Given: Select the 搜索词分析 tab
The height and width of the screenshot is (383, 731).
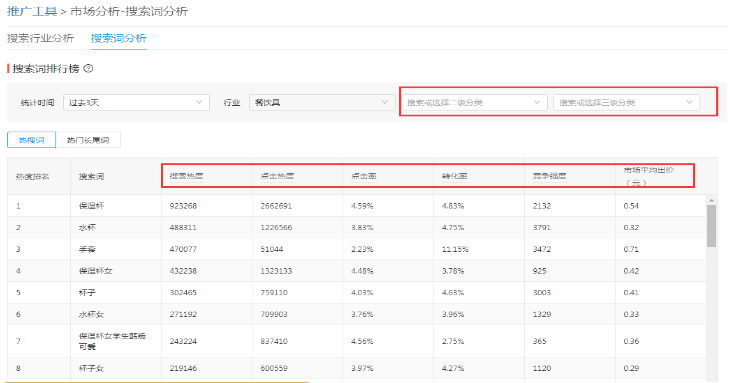Looking at the screenshot, I should click(x=118, y=38).
